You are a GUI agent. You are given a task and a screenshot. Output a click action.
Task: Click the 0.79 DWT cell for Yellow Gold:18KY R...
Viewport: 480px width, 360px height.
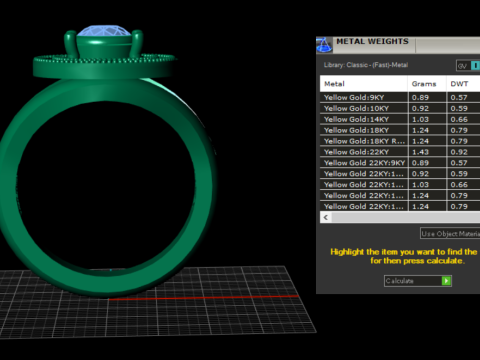click(x=463, y=141)
